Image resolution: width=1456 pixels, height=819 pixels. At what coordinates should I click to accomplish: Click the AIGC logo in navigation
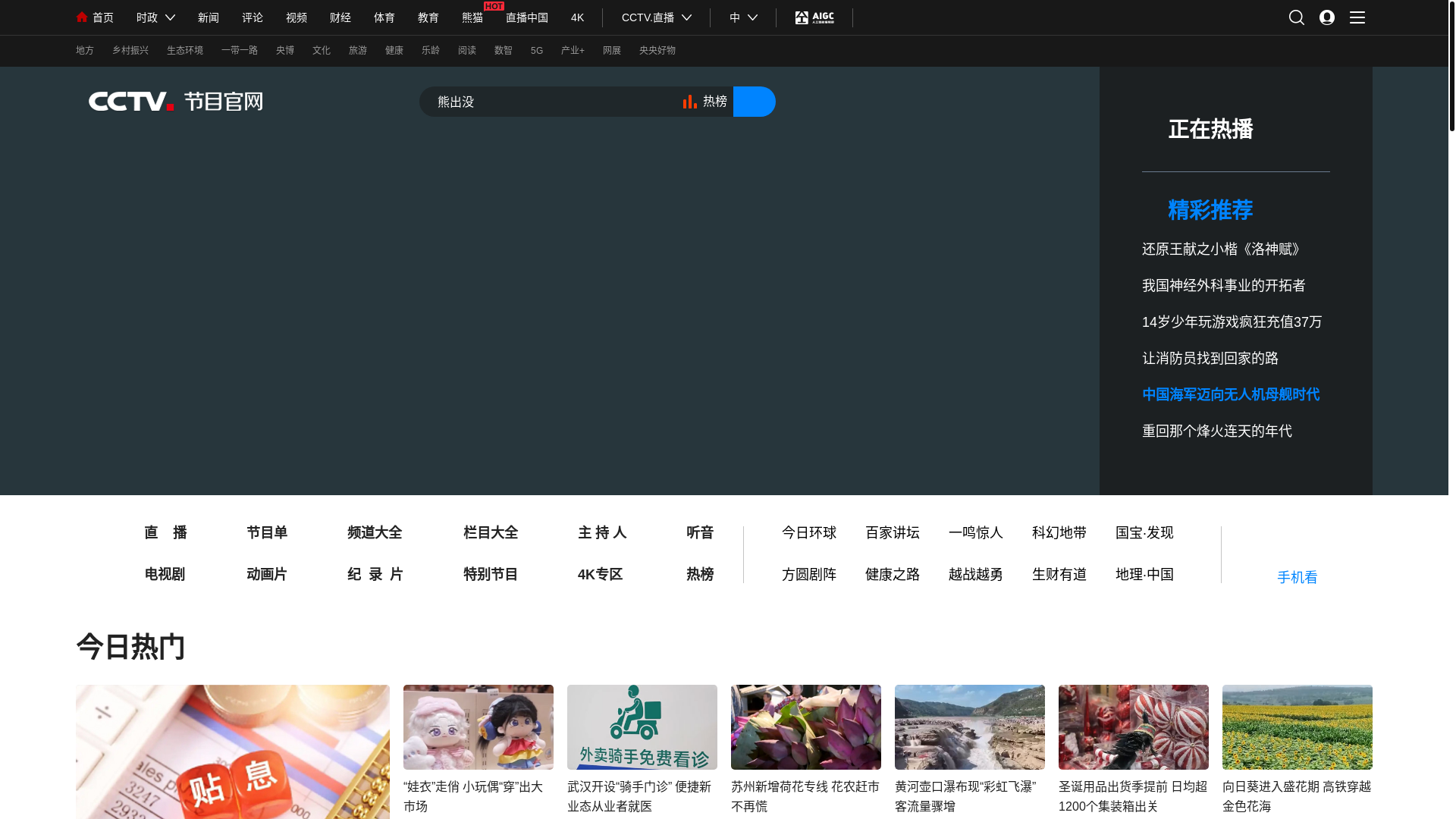point(814,17)
